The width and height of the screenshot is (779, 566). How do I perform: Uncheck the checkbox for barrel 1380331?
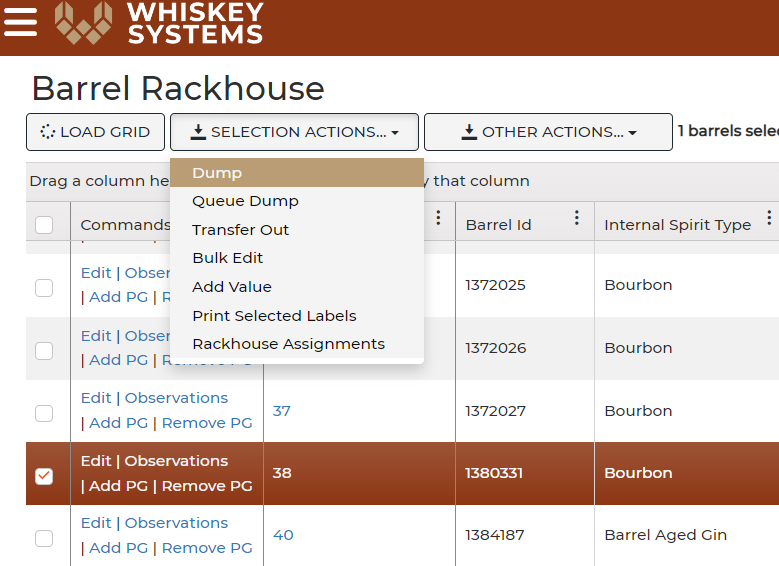point(44,476)
